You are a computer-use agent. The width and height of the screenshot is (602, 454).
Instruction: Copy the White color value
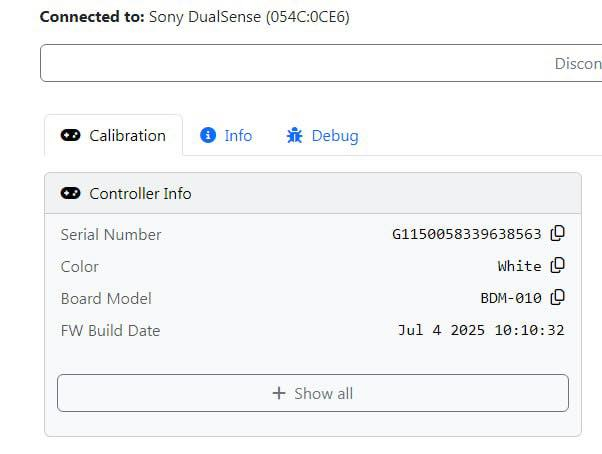(558, 266)
